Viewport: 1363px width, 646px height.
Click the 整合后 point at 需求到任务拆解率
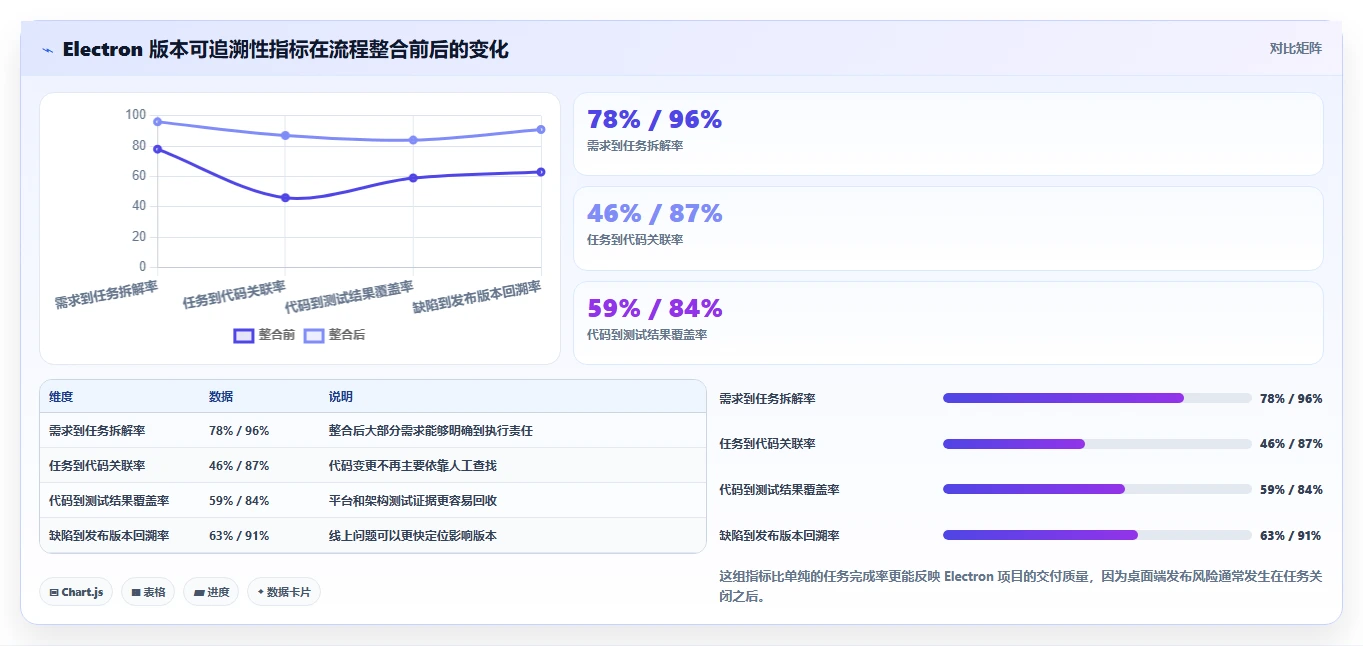(157, 122)
